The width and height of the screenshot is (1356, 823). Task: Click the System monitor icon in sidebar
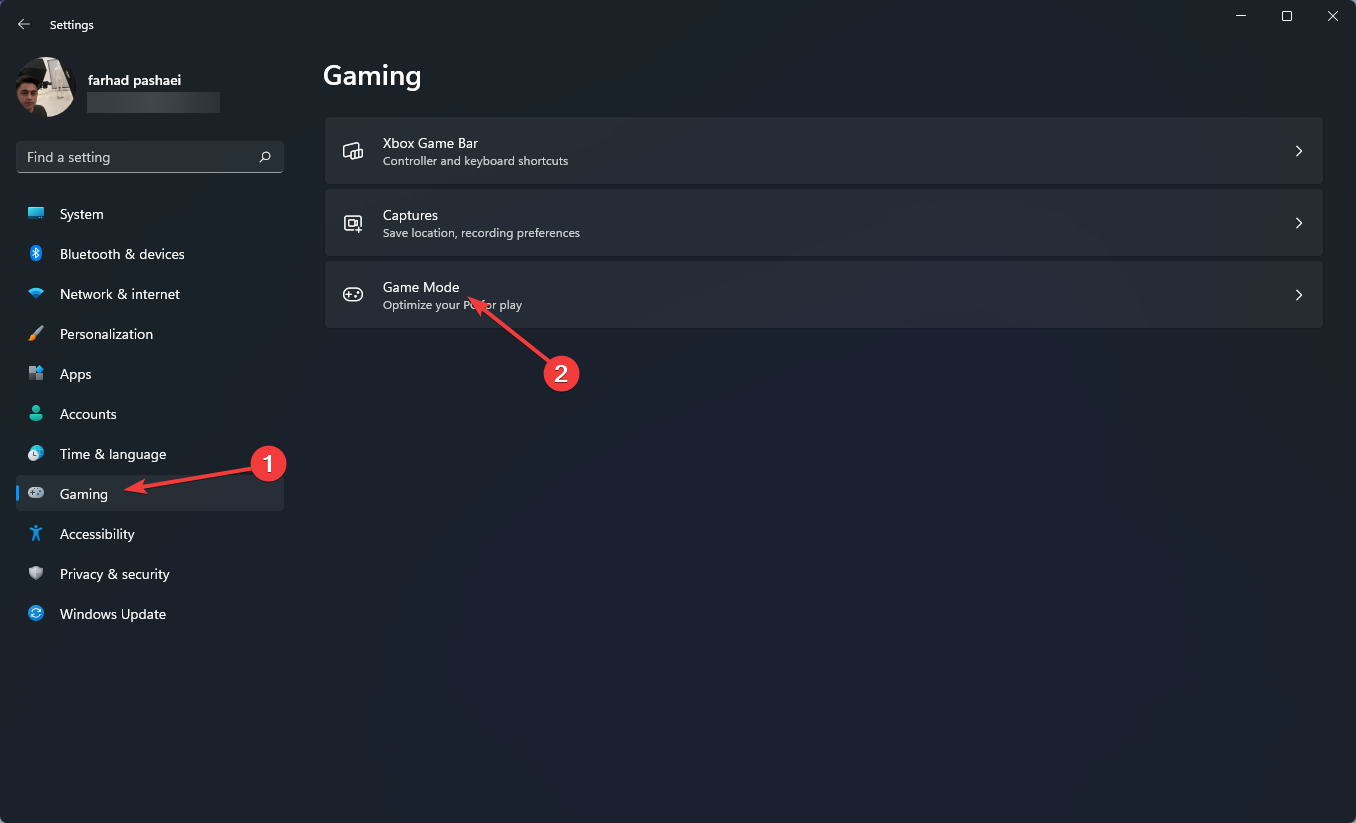(x=36, y=214)
